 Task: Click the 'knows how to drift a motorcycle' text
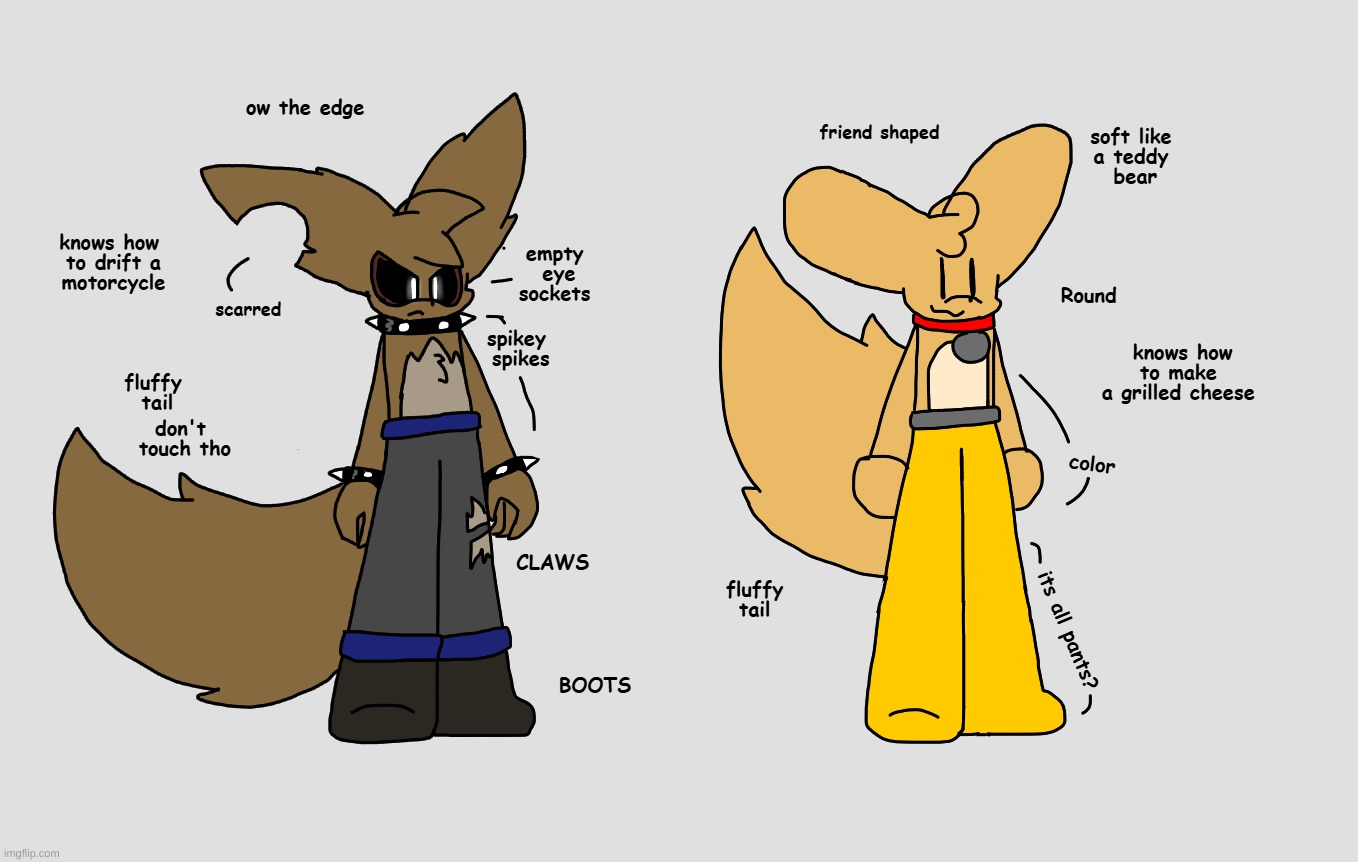tap(112, 263)
